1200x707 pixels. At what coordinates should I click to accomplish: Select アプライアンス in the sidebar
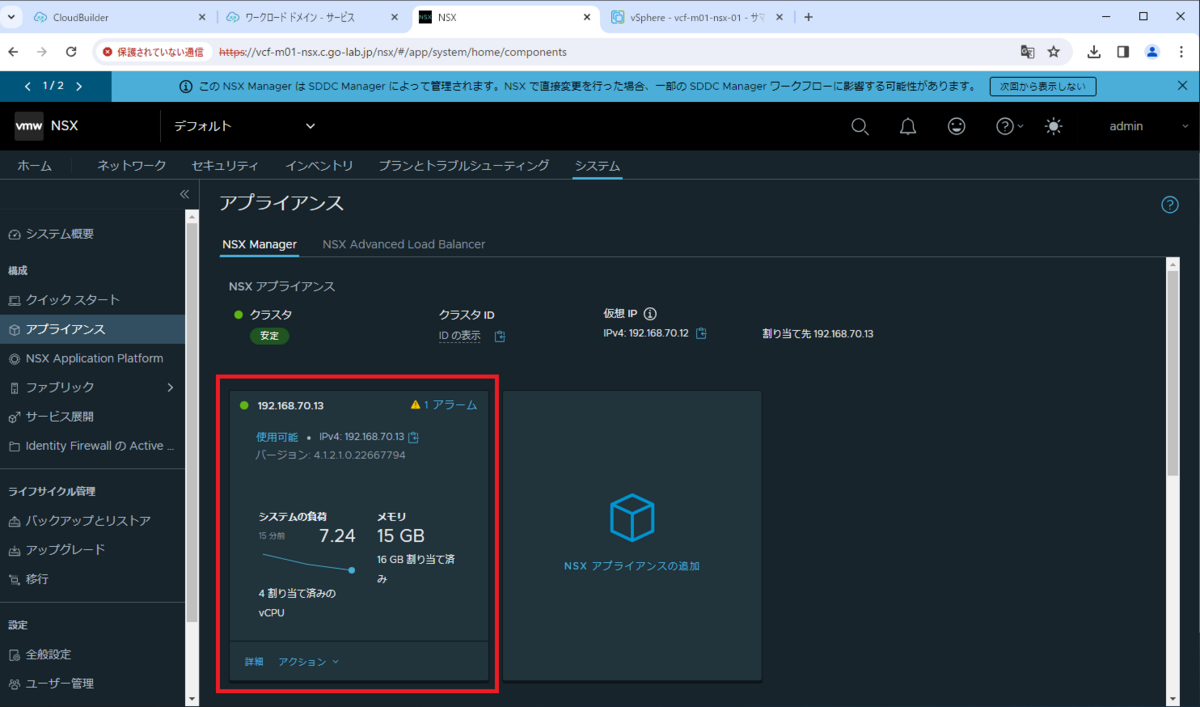point(93,329)
